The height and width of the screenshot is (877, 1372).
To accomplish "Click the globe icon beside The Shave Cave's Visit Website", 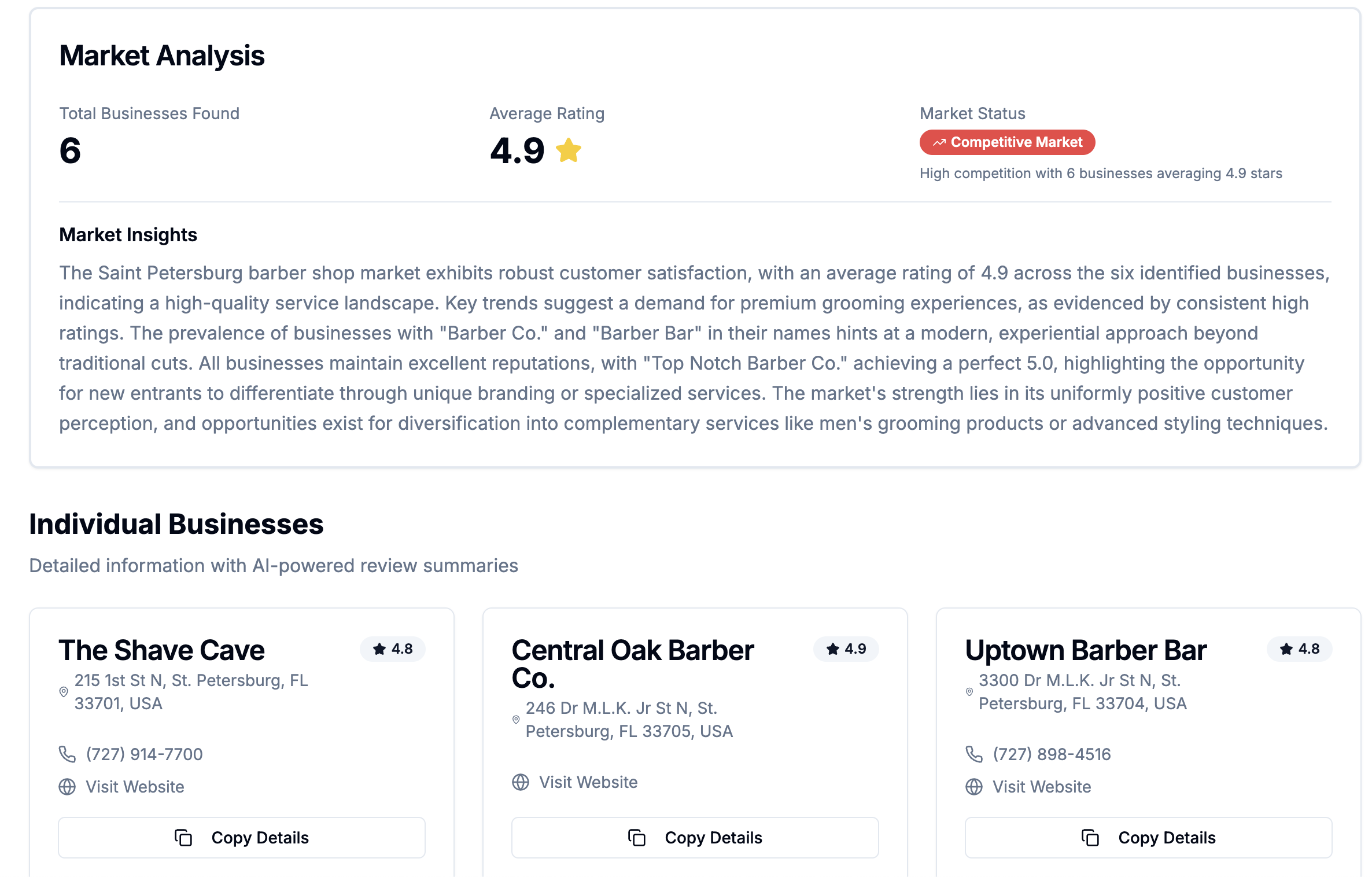I will [x=67, y=787].
